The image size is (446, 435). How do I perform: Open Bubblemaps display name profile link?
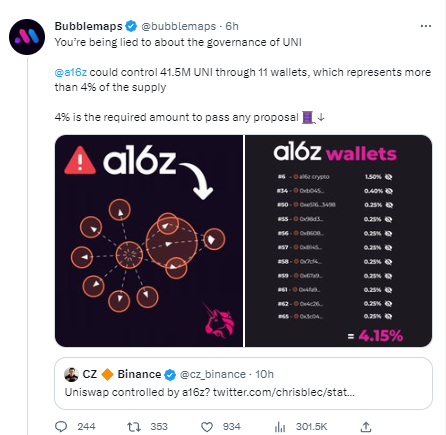tap(89, 26)
